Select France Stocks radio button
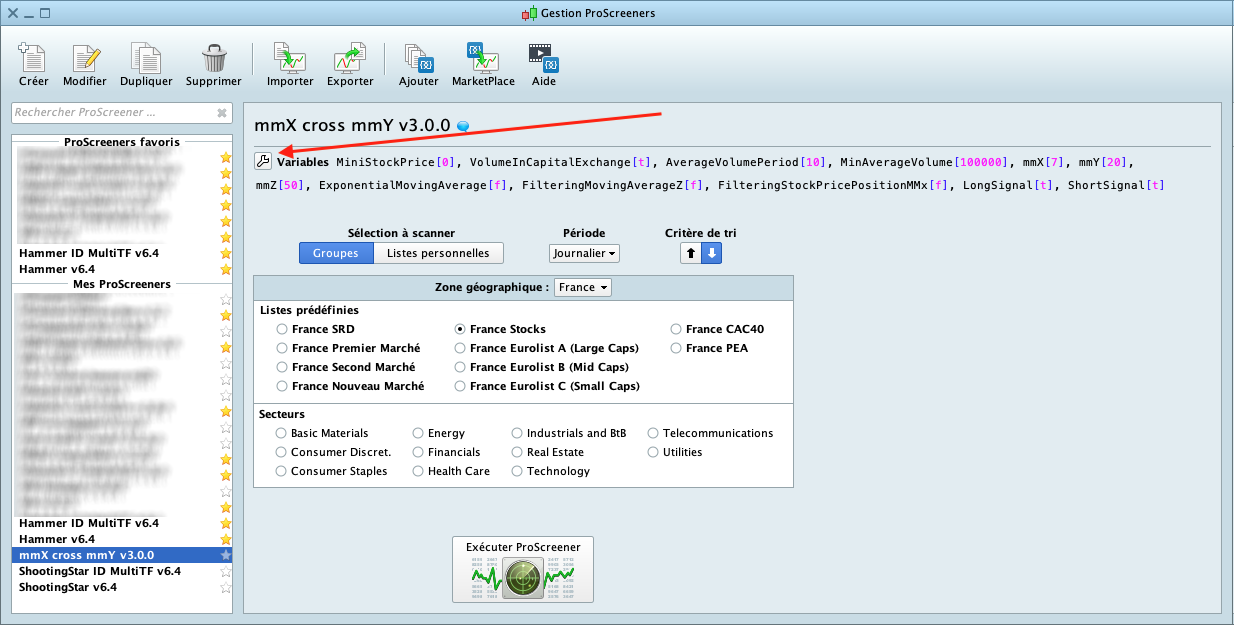The image size is (1234, 625). coord(460,329)
